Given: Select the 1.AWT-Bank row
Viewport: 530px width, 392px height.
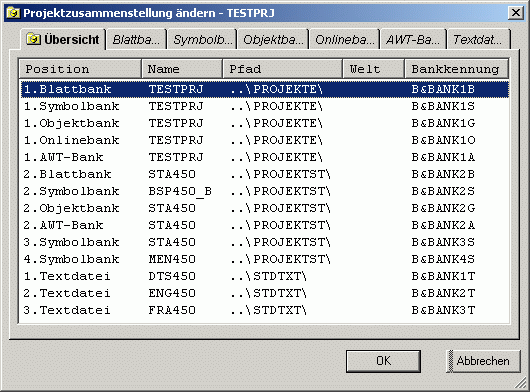Looking at the screenshot, I should point(265,157).
